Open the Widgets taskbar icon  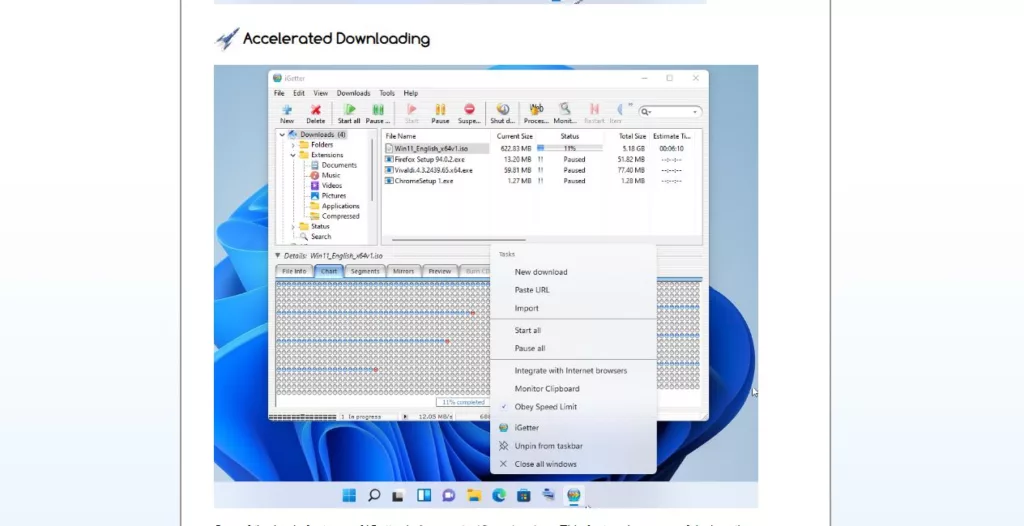pyautogui.click(x=424, y=495)
